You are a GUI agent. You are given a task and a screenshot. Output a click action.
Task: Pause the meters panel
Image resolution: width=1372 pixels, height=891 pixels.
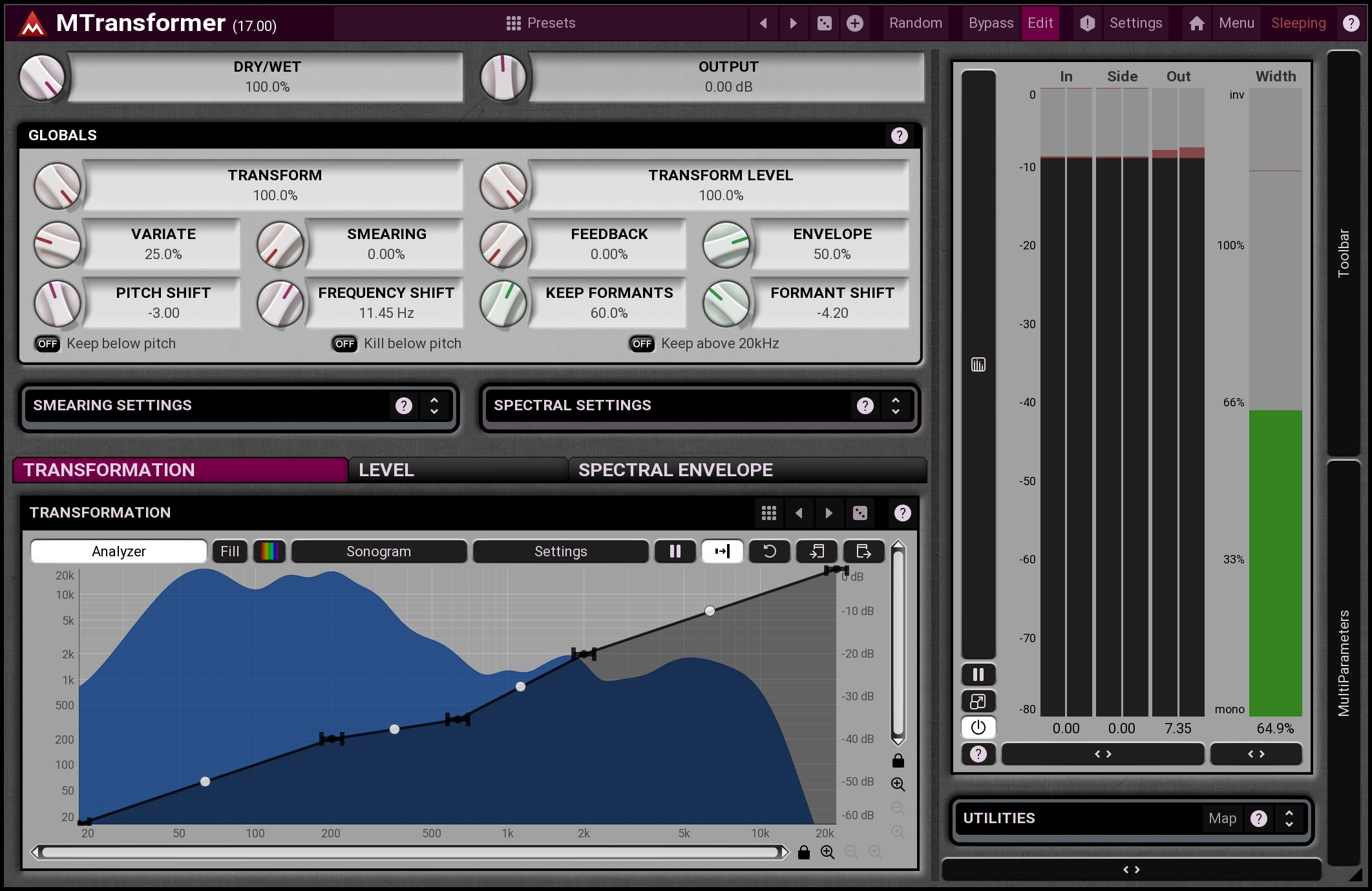(978, 675)
